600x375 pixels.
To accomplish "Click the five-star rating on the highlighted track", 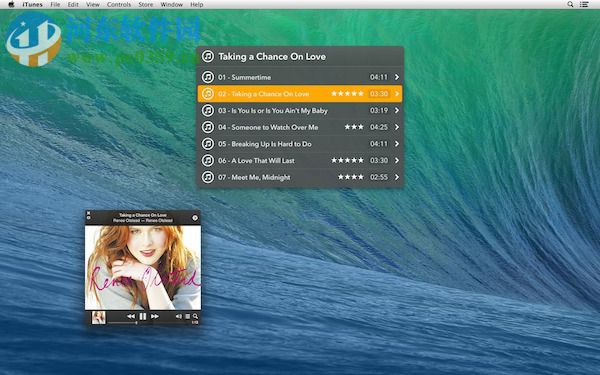I will tap(347, 93).
